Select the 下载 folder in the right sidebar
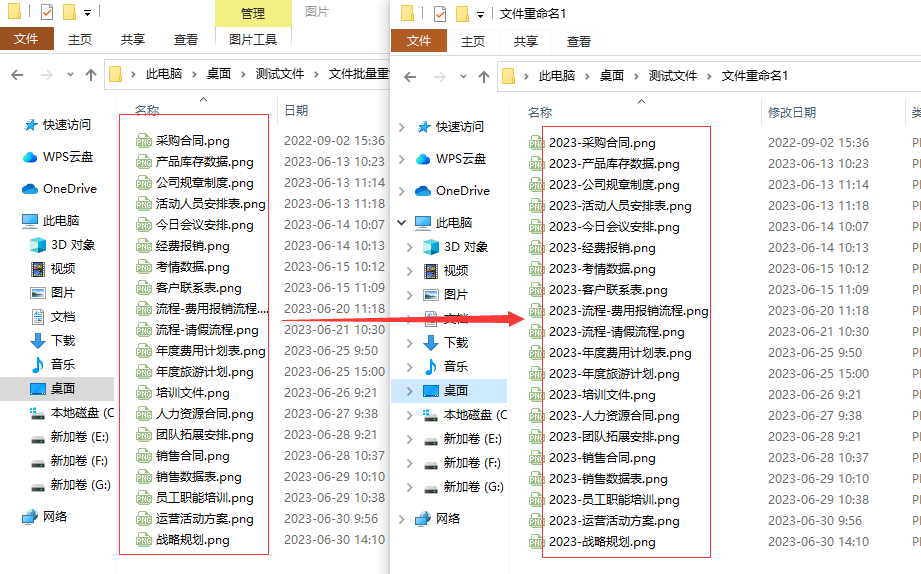The image size is (921, 574). pos(456,342)
